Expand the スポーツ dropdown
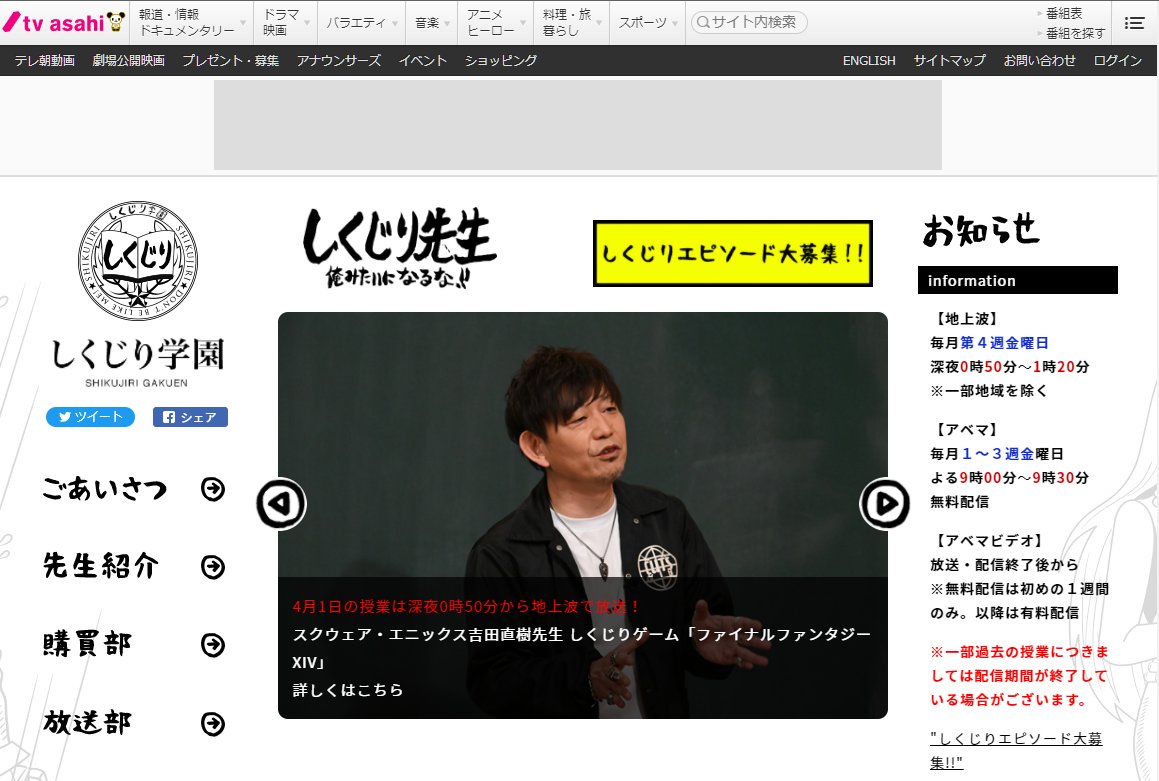The image size is (1159, 781). click(x=648, y=22)
